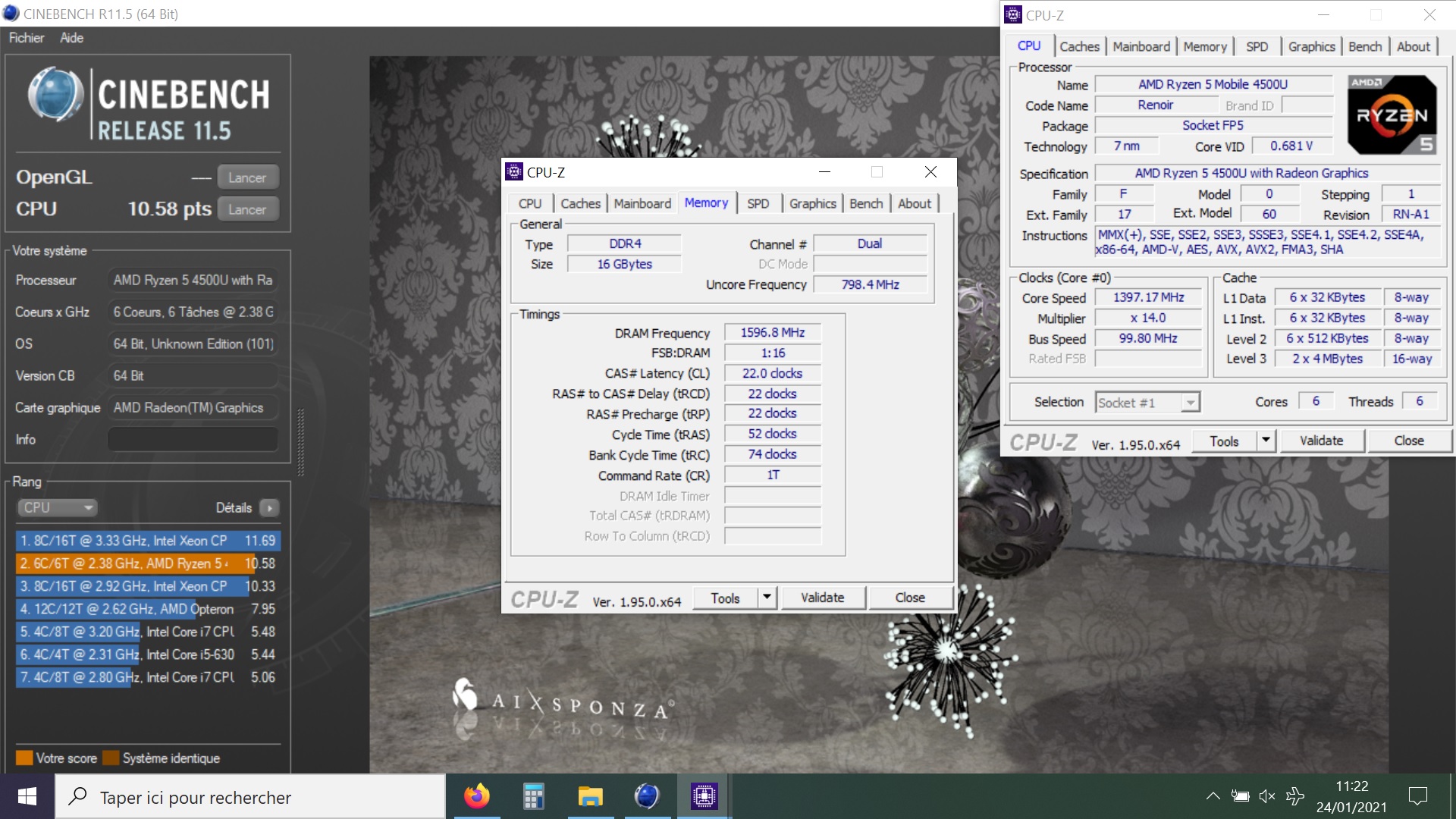This screenshot has height=819, width=1456.
Task: Open Caches tab in Memory CPU-Z window
Action: click(x=580, y=203)
